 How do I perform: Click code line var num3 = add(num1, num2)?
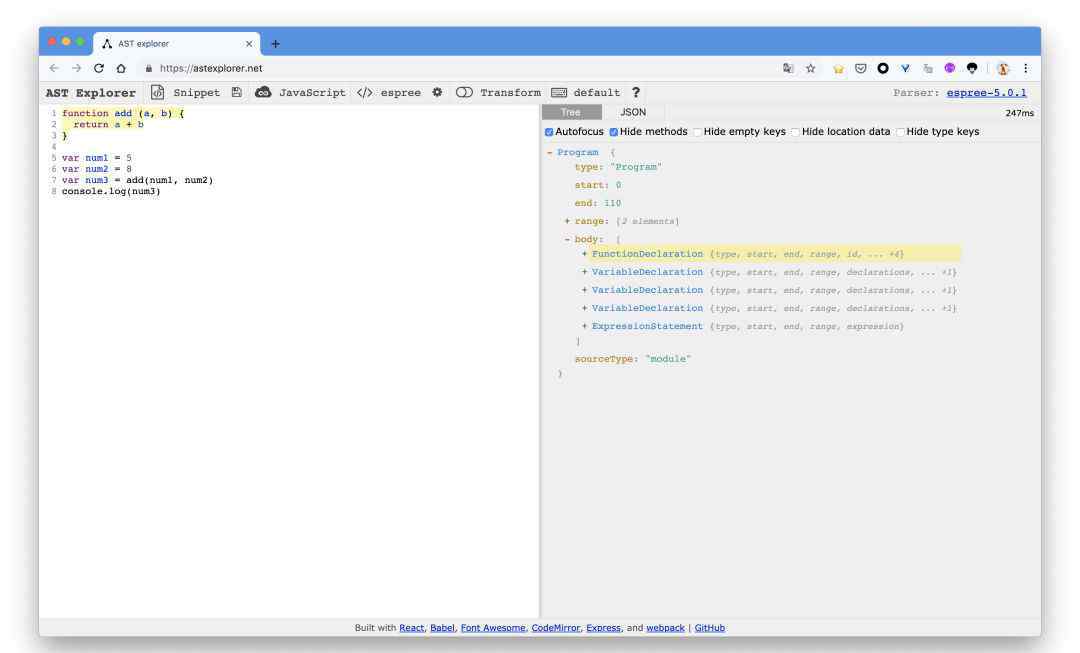pos(138,180)
